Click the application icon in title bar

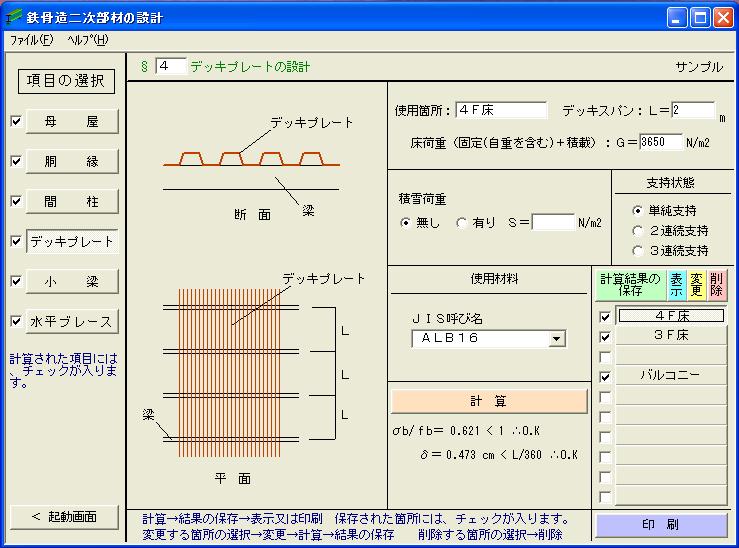click(14, 17)
